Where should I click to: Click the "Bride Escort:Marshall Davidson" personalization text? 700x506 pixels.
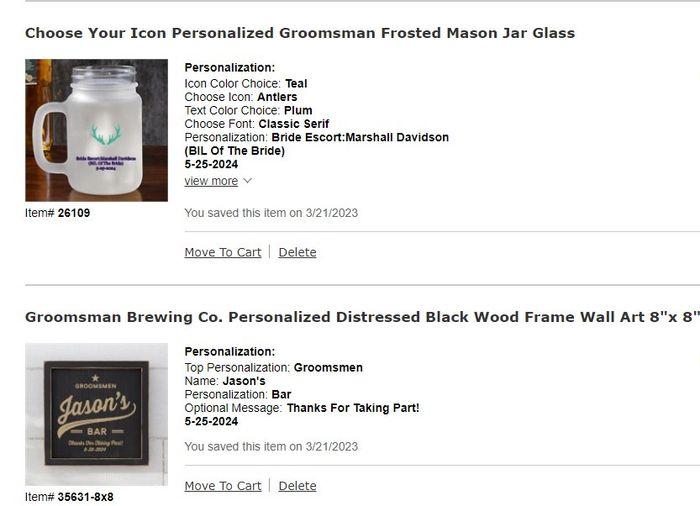pos(360,137)
